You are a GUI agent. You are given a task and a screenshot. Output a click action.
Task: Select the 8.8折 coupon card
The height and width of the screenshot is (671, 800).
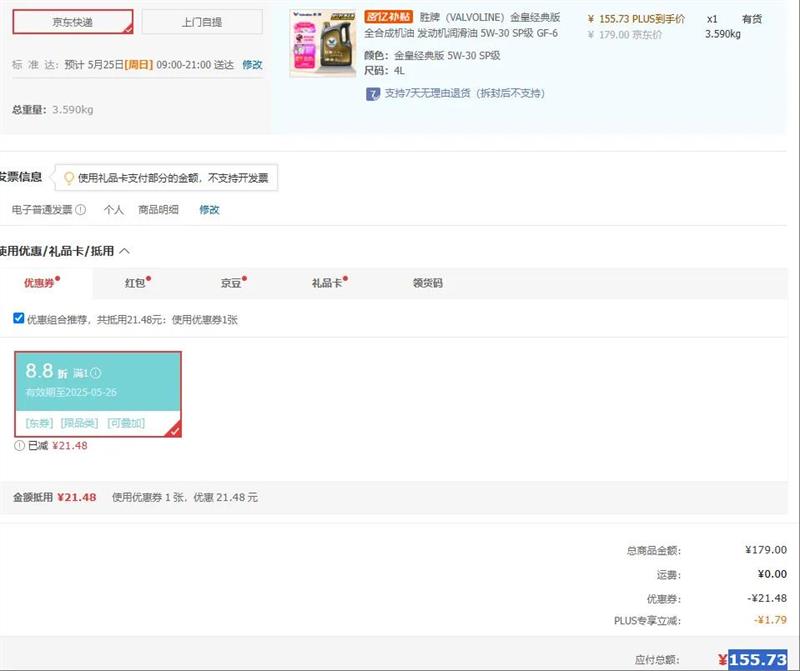point(98,394)
